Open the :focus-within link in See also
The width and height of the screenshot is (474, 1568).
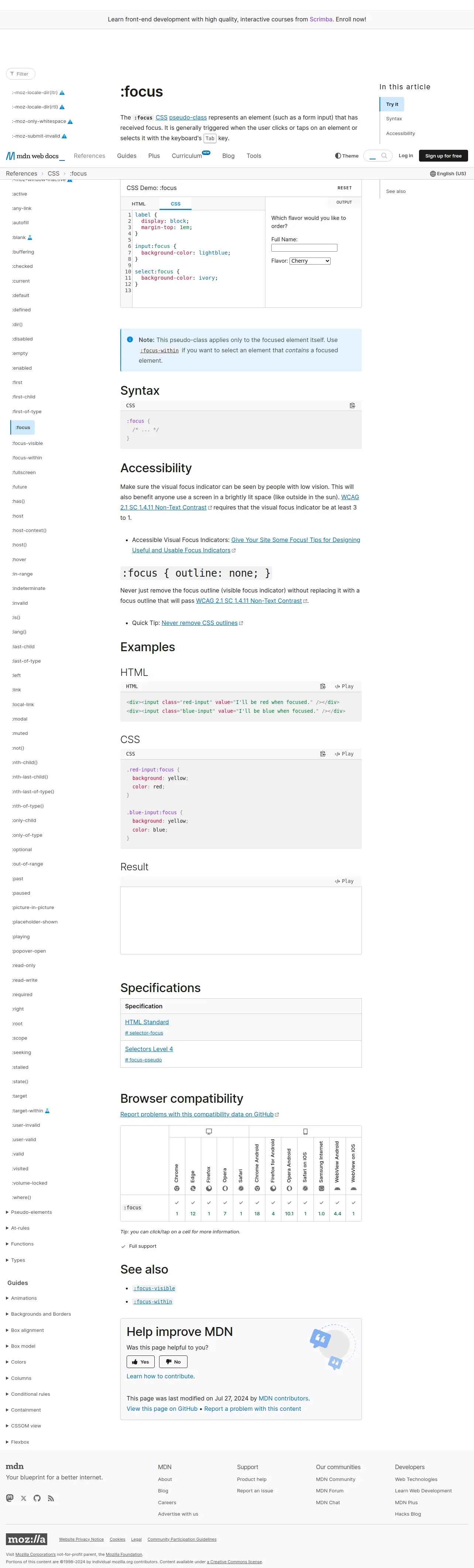pyautogui.click(x=153, y=1301)
